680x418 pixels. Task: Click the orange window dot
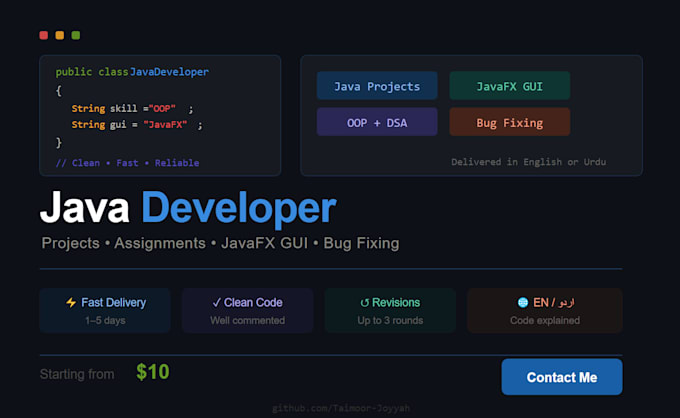click(59, 35)
